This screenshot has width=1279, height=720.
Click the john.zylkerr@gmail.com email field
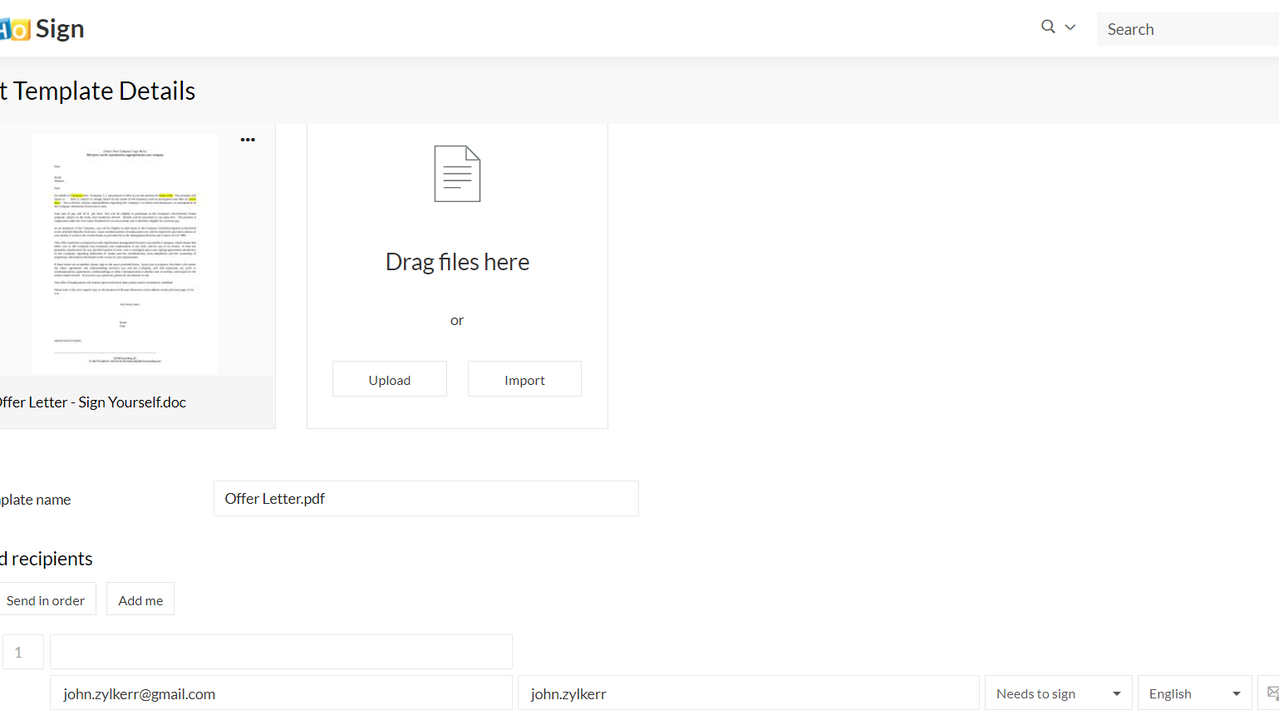coord(281,693)
